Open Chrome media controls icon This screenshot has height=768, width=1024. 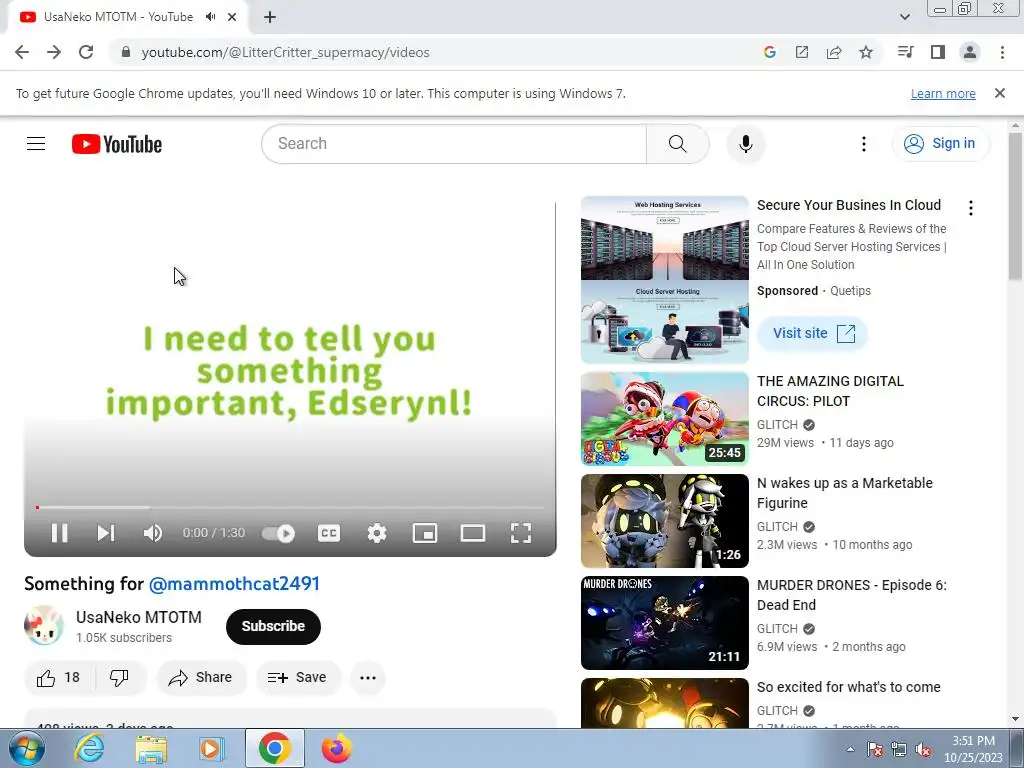[x=905, y=52]
